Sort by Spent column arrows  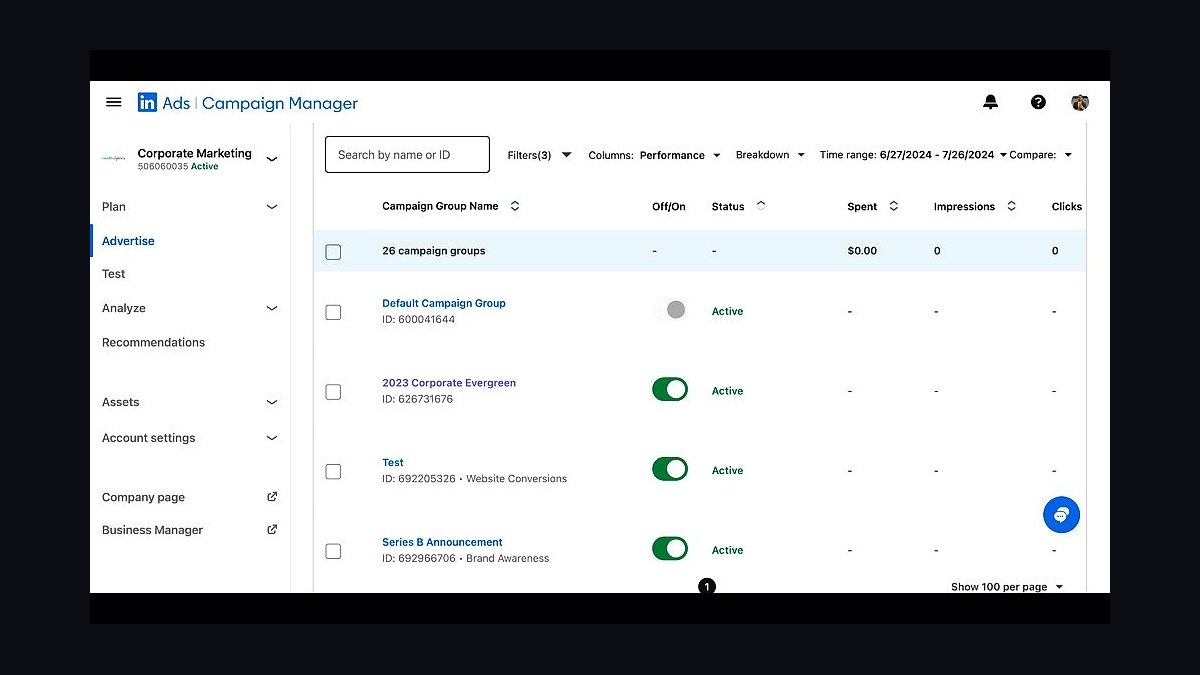pyautogui.click(x=894, y=206)
